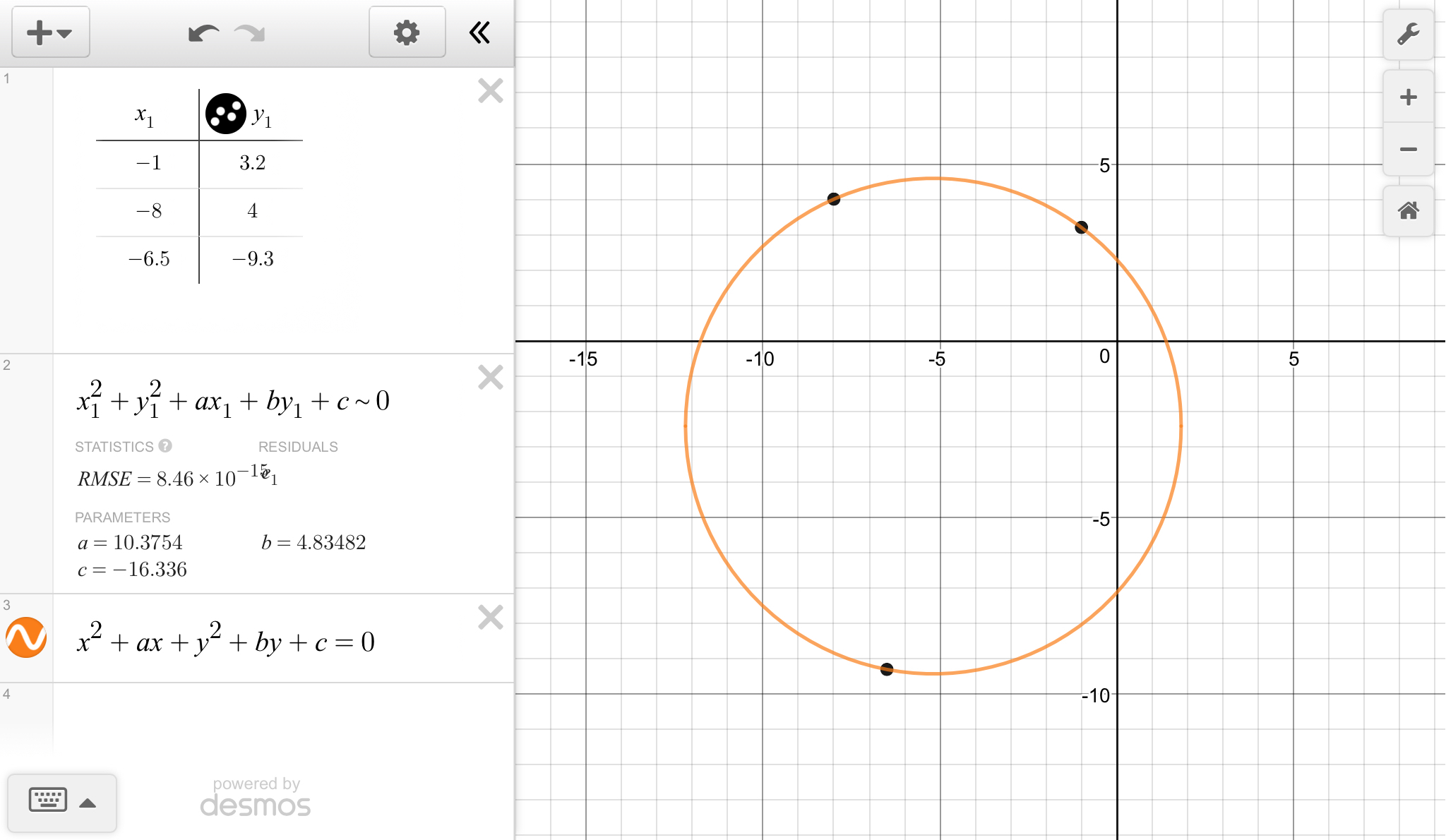Click the Undo arrow

pos(203,33)
